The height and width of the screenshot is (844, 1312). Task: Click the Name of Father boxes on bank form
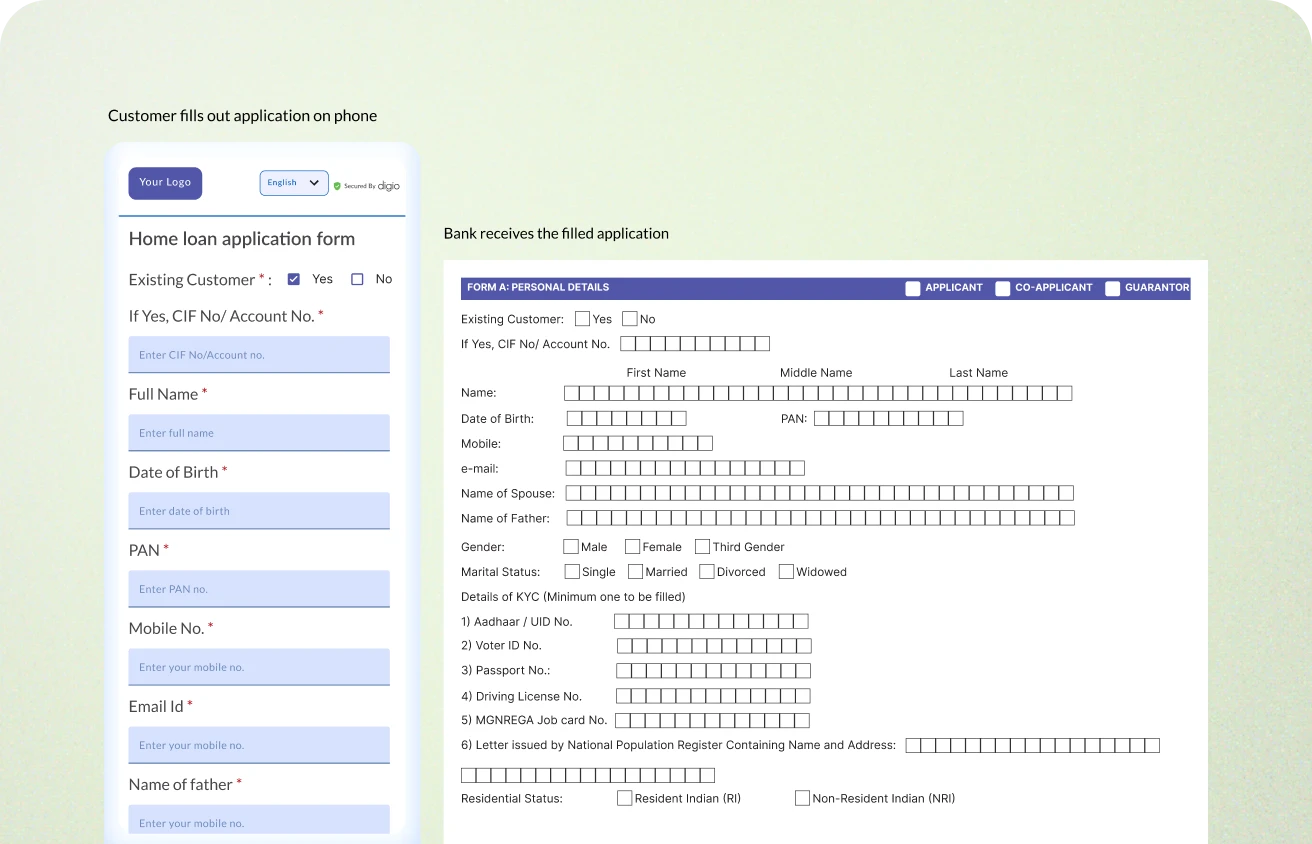(x=821, y=518)
